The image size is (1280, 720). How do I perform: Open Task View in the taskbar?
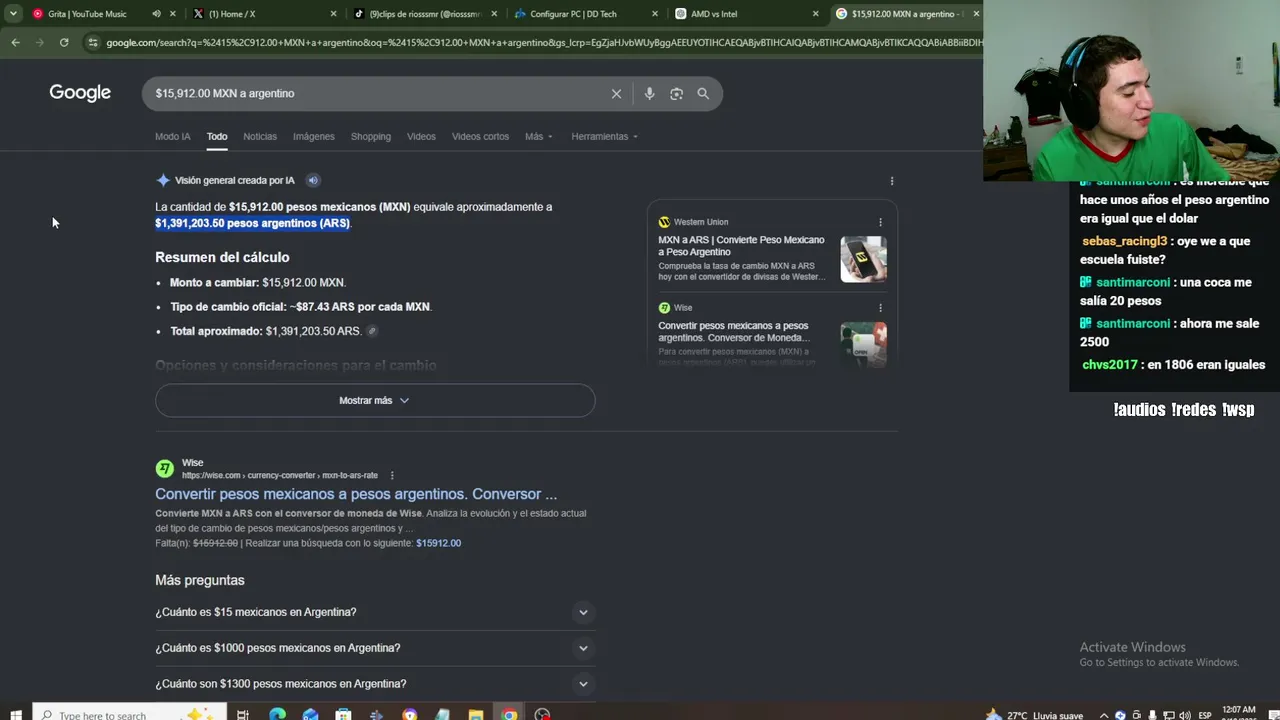pyautogui.click(x=243, y=714)
